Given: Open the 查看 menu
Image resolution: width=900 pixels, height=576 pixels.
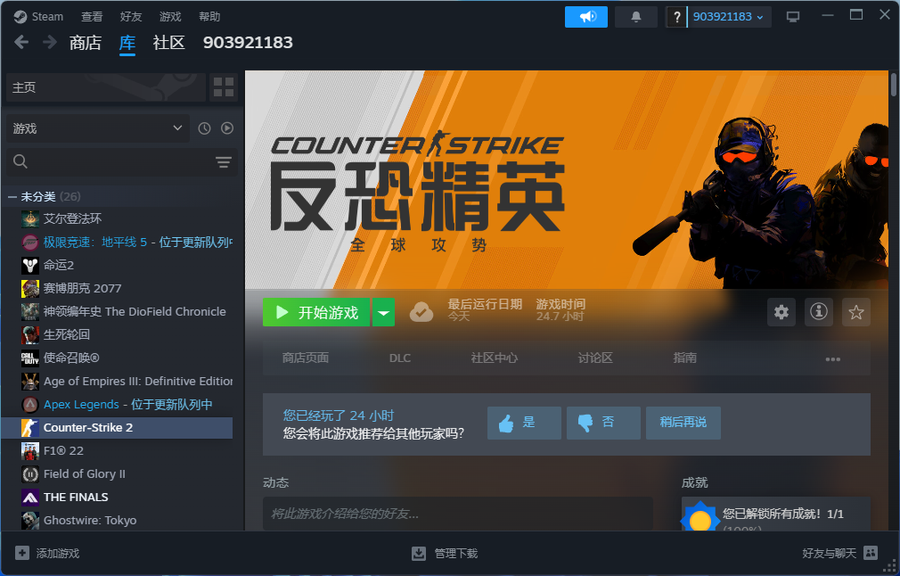Looking at the screenshot, I should 92,17.
